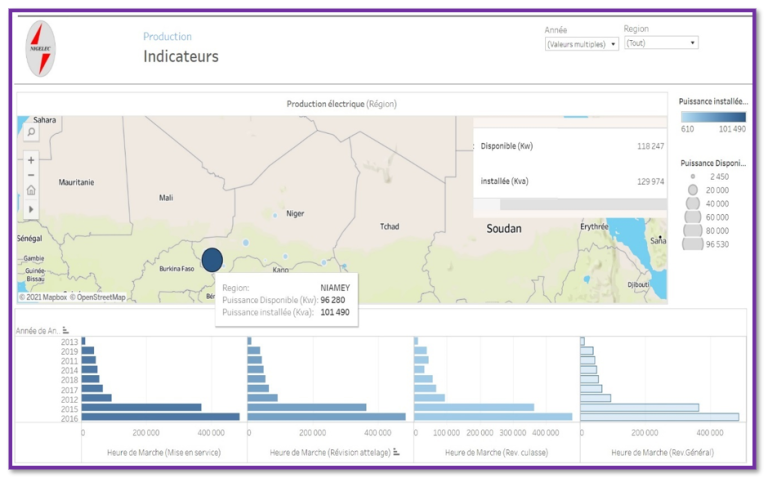Zoom out on the map
Screen dimensions: 768x478
click(31, 175)
